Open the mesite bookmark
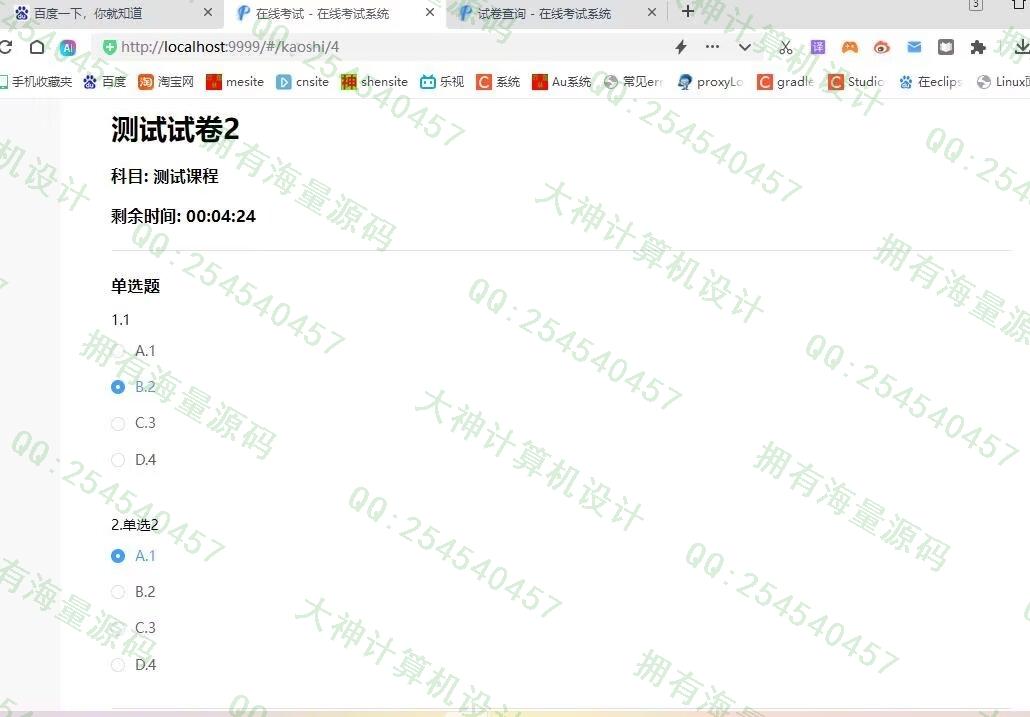 [235, 81]
